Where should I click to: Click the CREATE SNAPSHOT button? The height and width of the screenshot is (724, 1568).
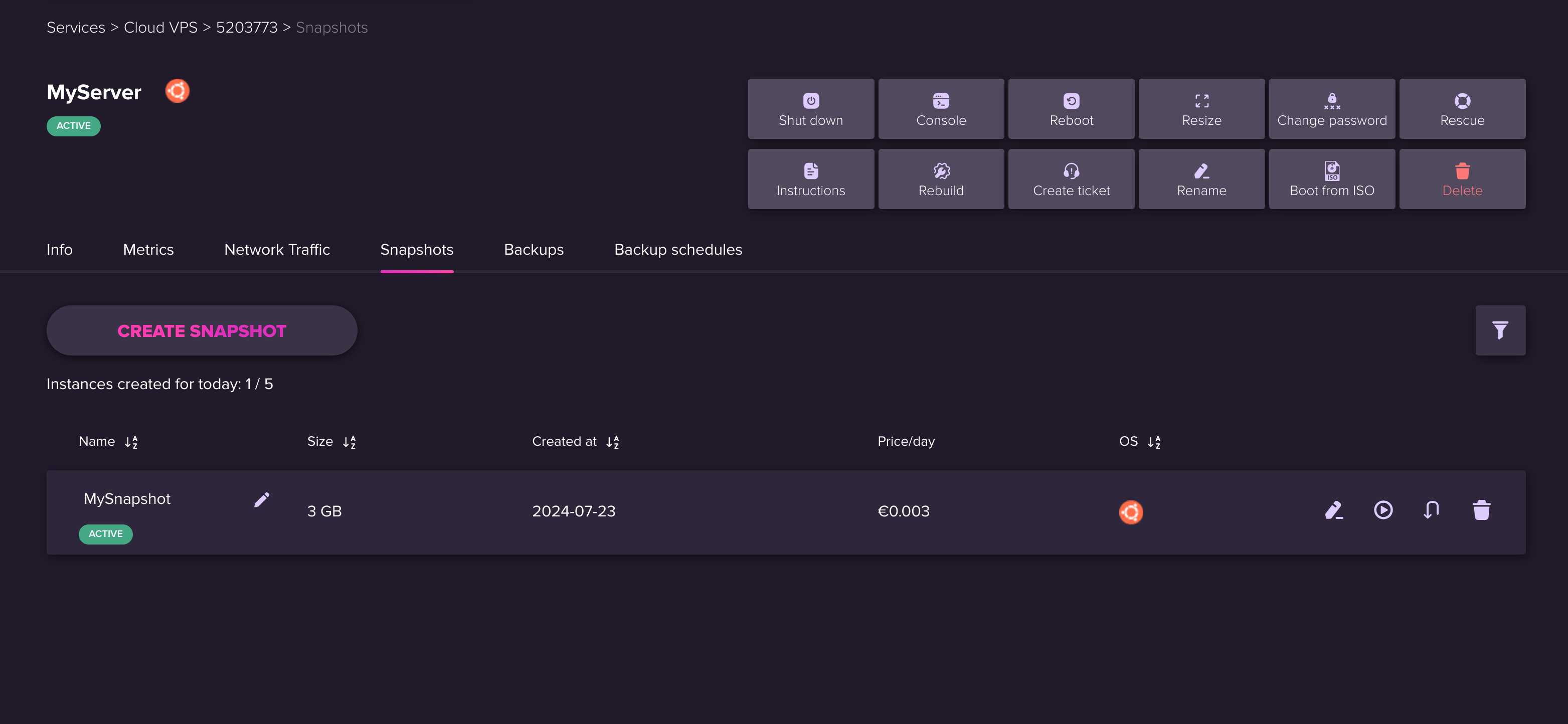click(201, 329)
